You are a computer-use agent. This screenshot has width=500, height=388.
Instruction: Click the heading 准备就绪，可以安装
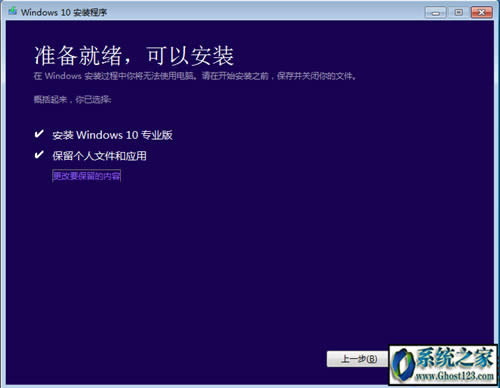pyautogui.click(x=134, y=56)
